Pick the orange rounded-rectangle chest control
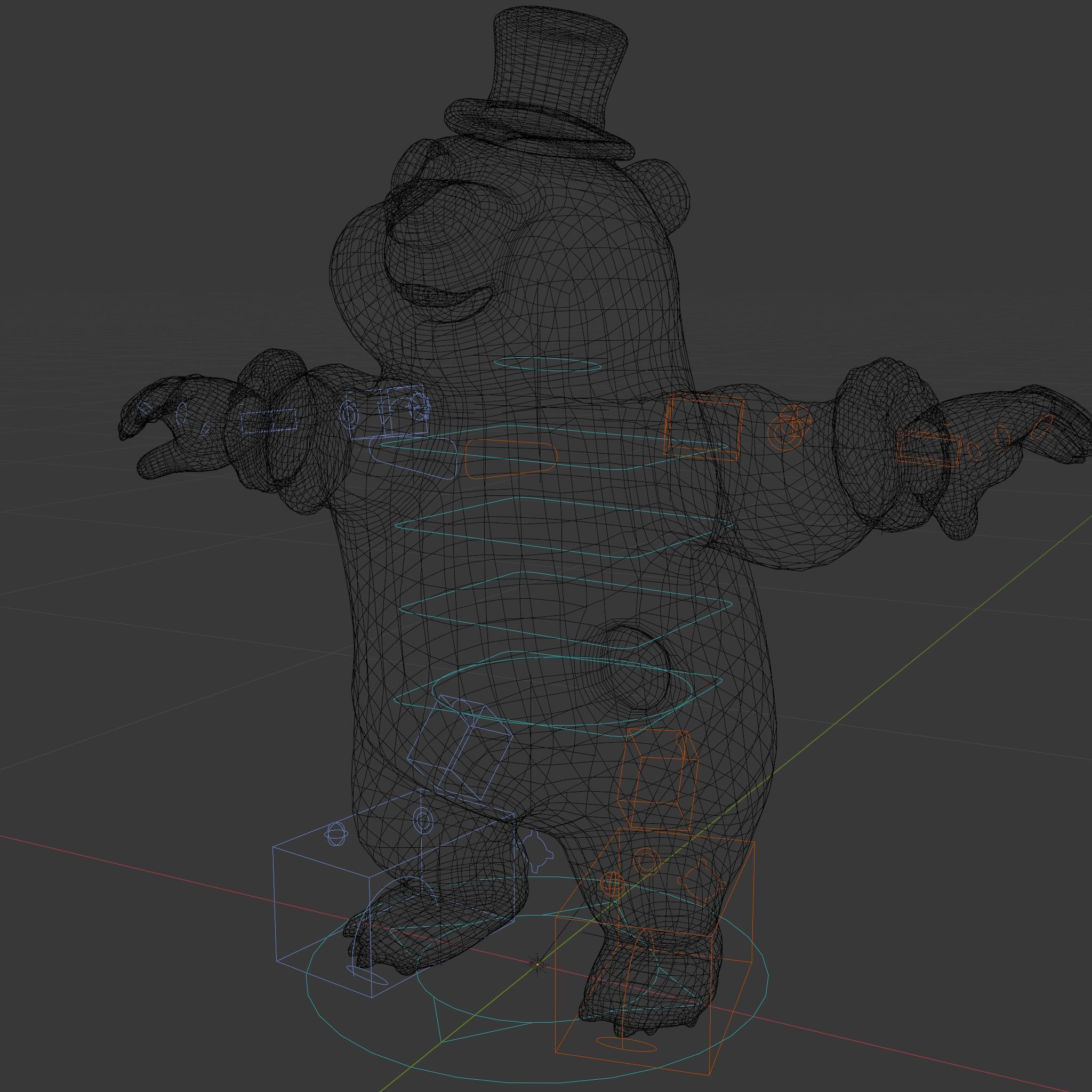 (511, 459)
